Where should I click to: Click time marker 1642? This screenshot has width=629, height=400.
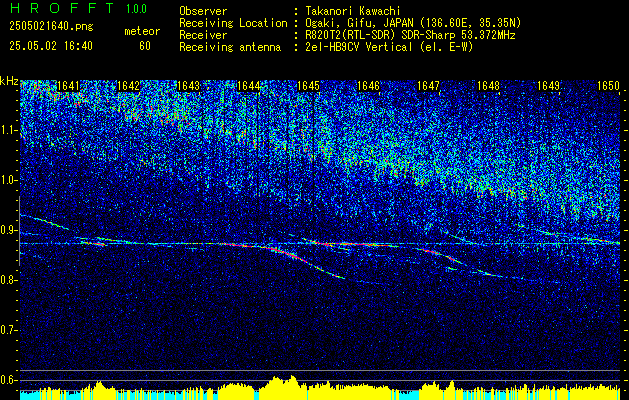(128, 86)
